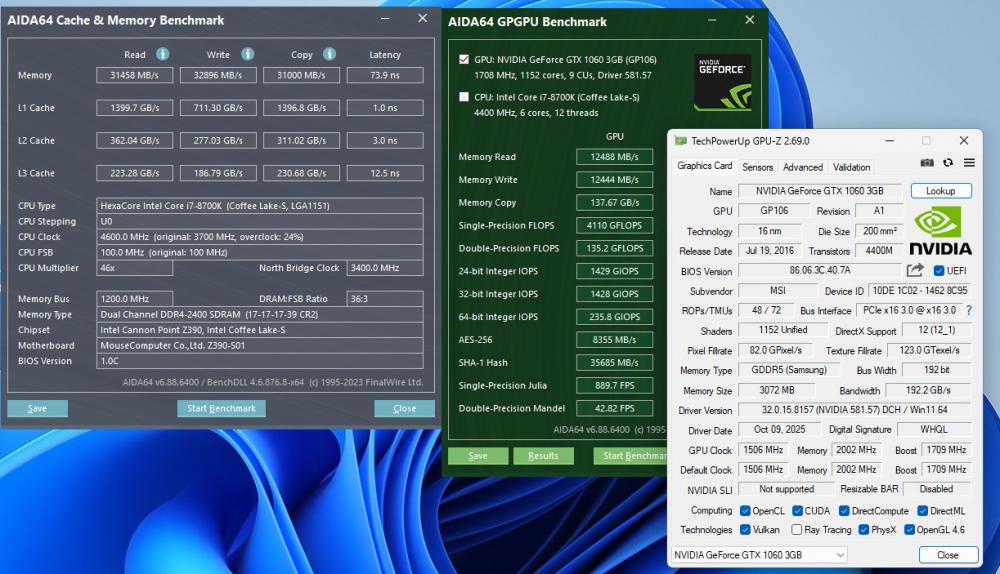Click the SHA-1 Hash 35685 MB/s value
This screenshot has height=574, width=1000.
click(x=614, y=362)
